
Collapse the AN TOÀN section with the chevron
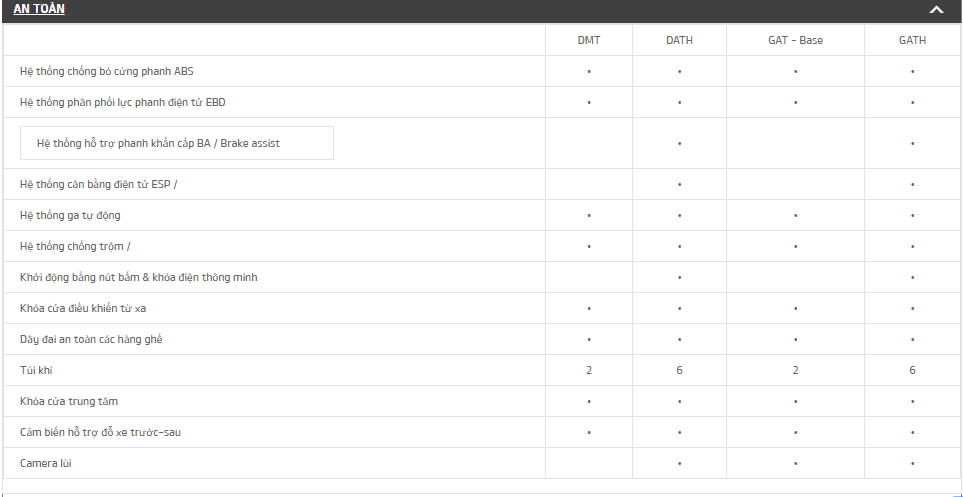pos(936,10)
